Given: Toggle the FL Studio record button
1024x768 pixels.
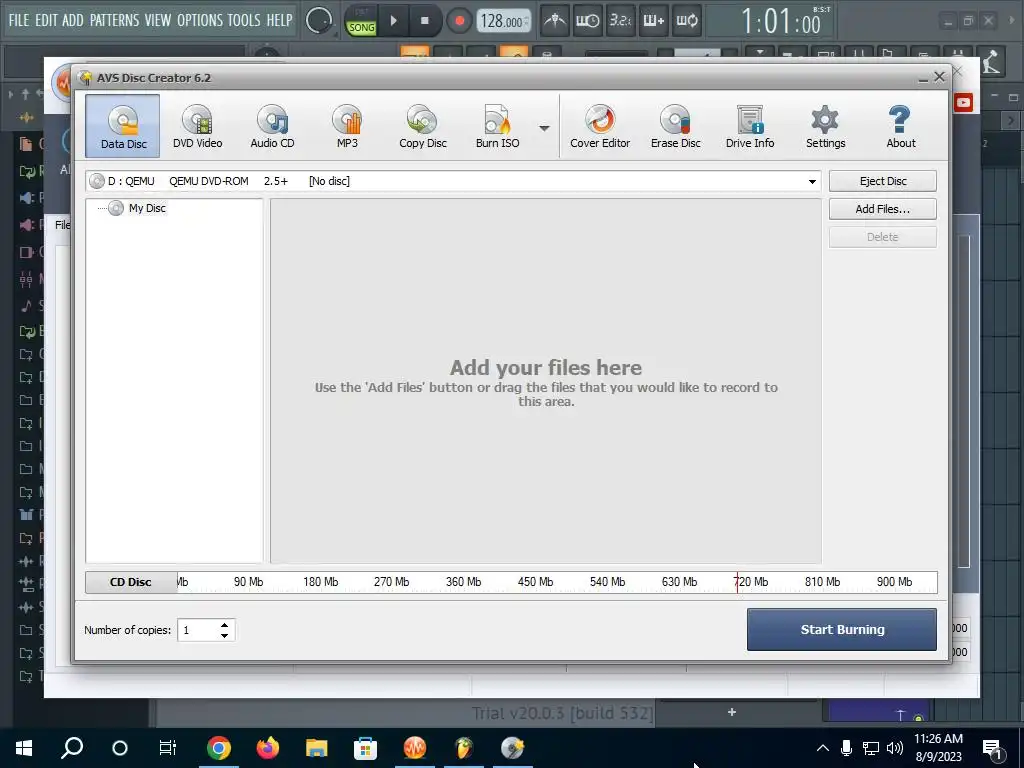Looking at the screenshot, I should click(x=459, y=21).
